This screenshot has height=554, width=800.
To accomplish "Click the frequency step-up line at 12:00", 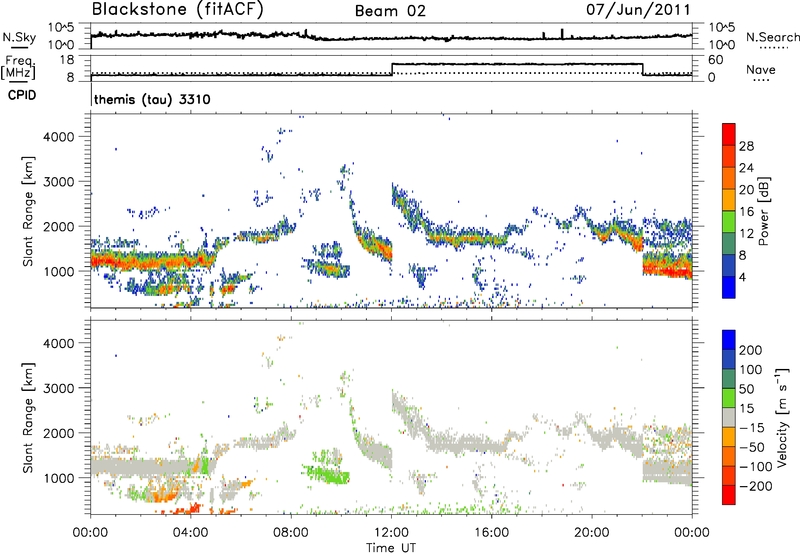I will (392, 69).
